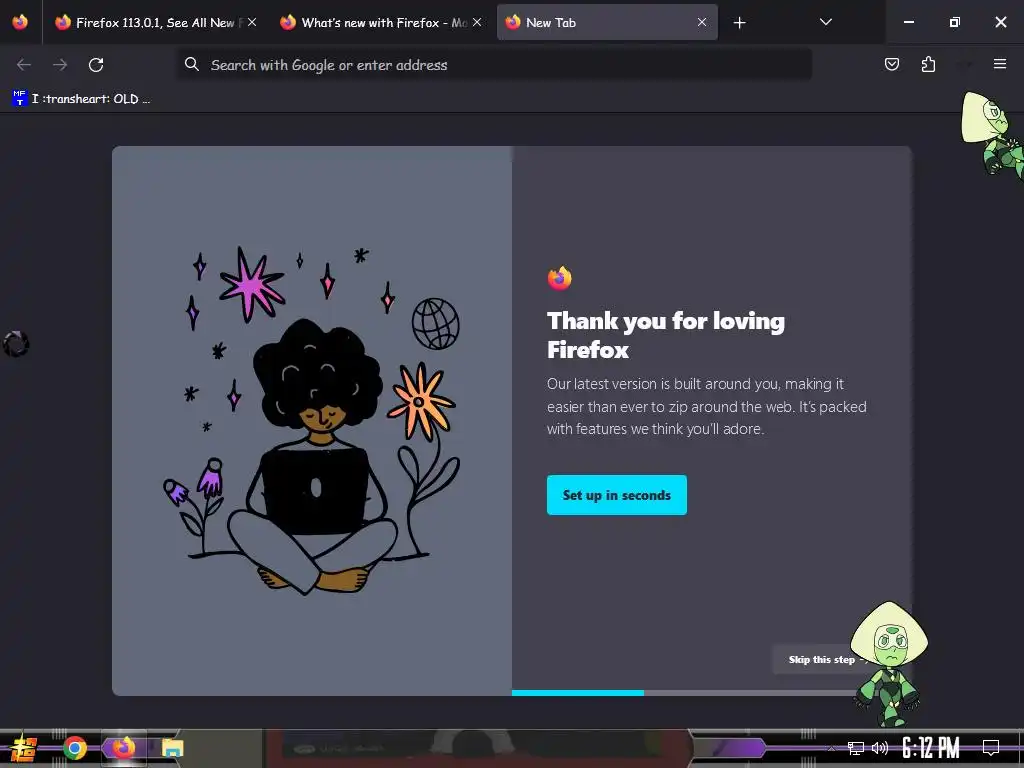Click the Firefox logo above the heading
The image size is (1024, 768).
[560, 278]
